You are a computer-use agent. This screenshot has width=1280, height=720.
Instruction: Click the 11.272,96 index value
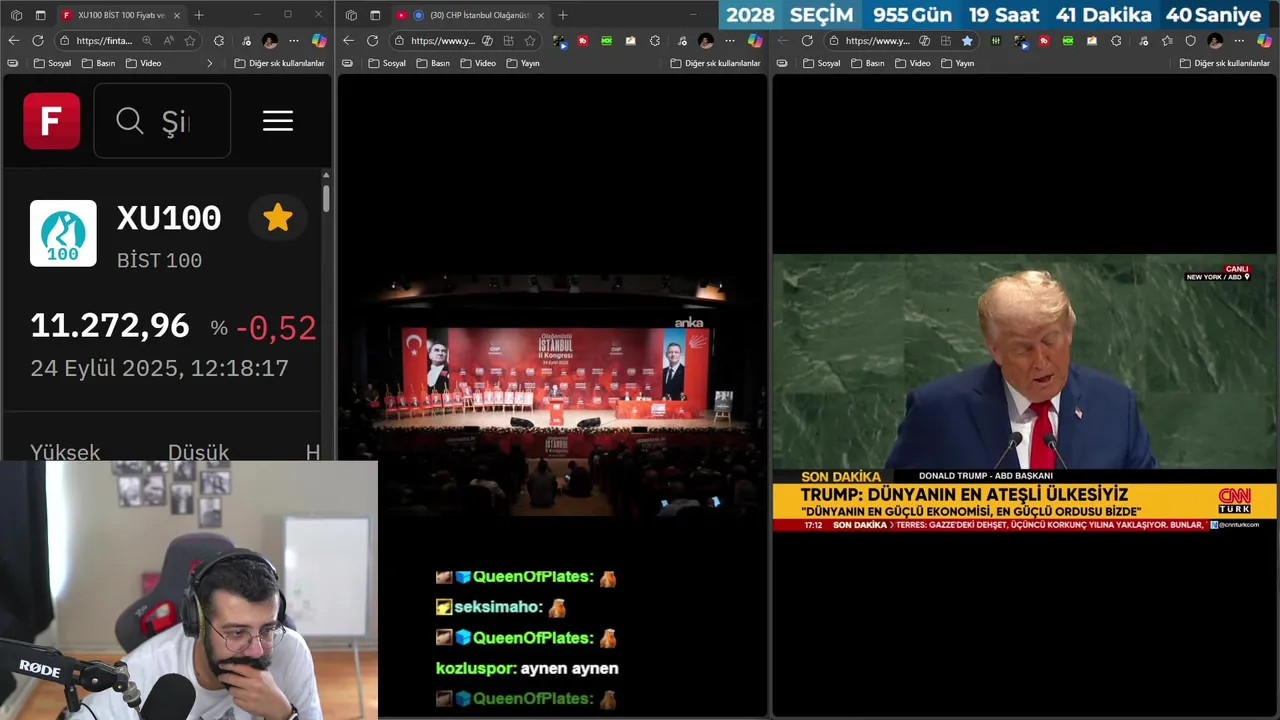109,326
